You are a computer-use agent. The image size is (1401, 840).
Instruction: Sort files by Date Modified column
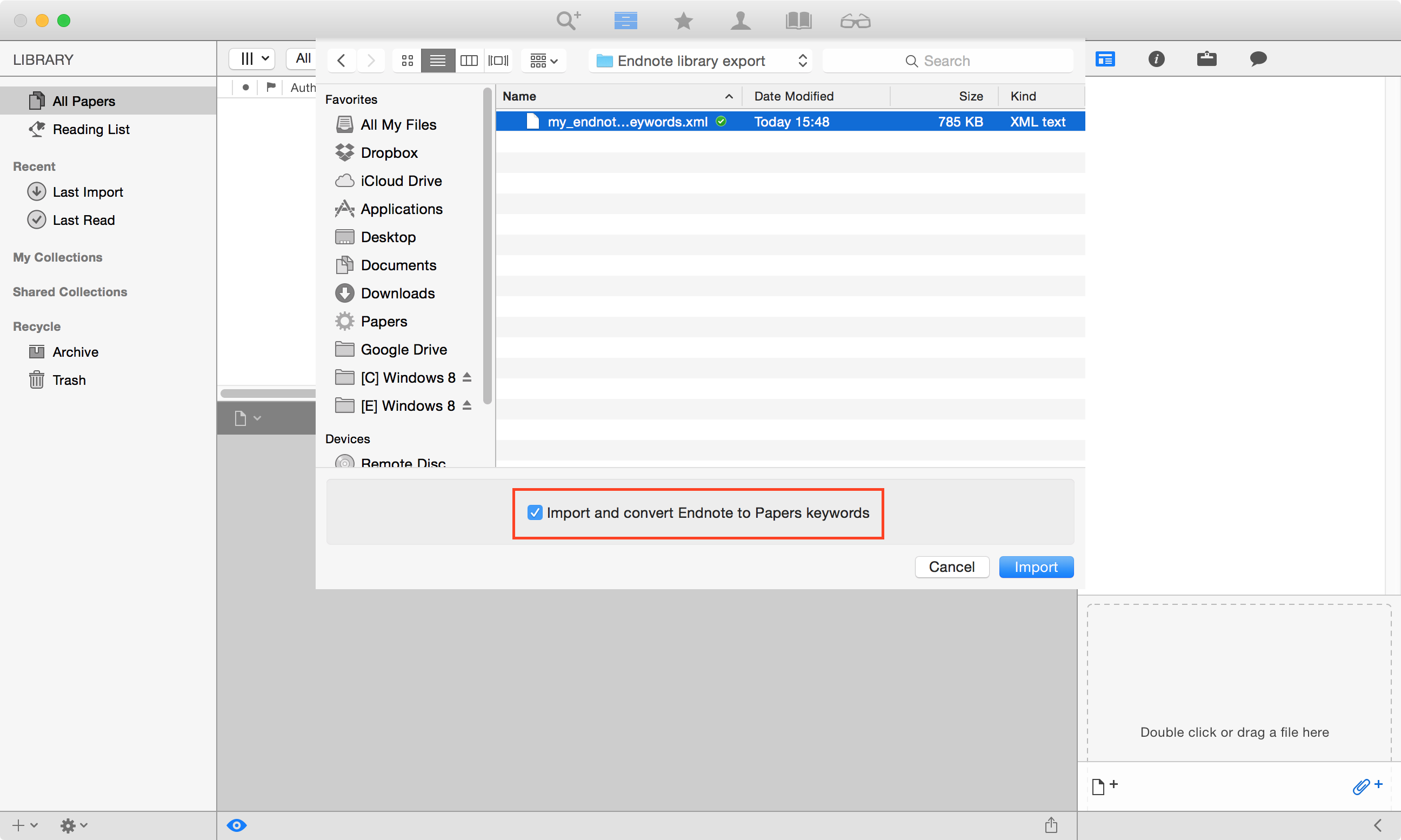tap(816, 96)
